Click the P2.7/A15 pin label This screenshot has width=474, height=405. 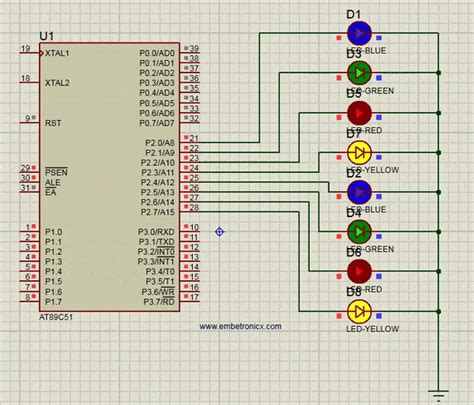click(x=158, y=212)
